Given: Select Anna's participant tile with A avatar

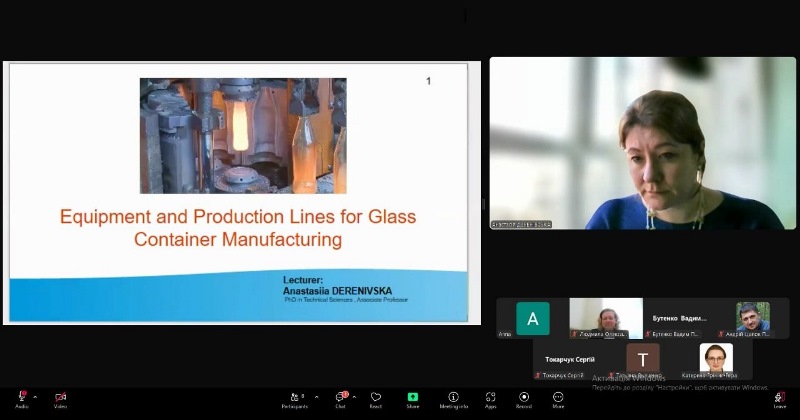Looking at the screenshot, I should coord(533,318).
